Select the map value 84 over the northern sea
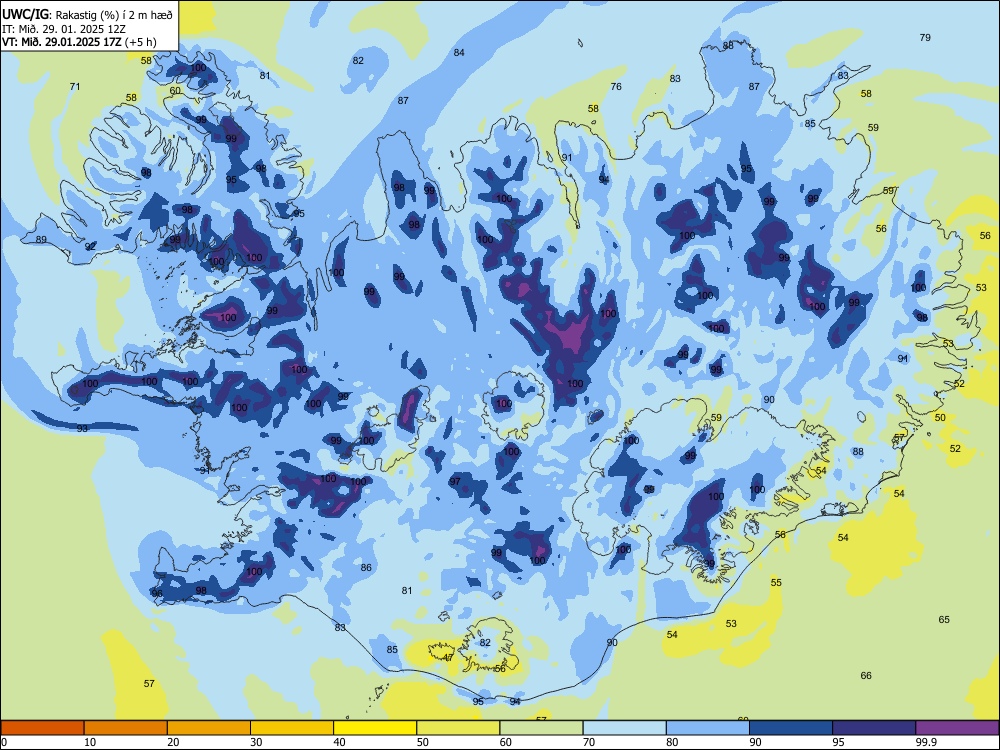Image resolution: width=1000 pixels, height=750 pixels. pos(459,52)
